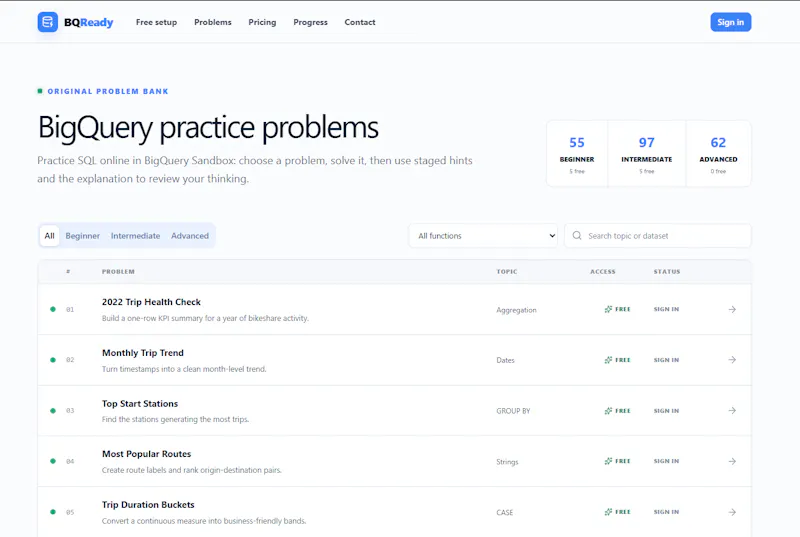Click SIGN IN status for Monthly Trip Trend
Viewport: 800px width, 537px height.
click(666, 360)
